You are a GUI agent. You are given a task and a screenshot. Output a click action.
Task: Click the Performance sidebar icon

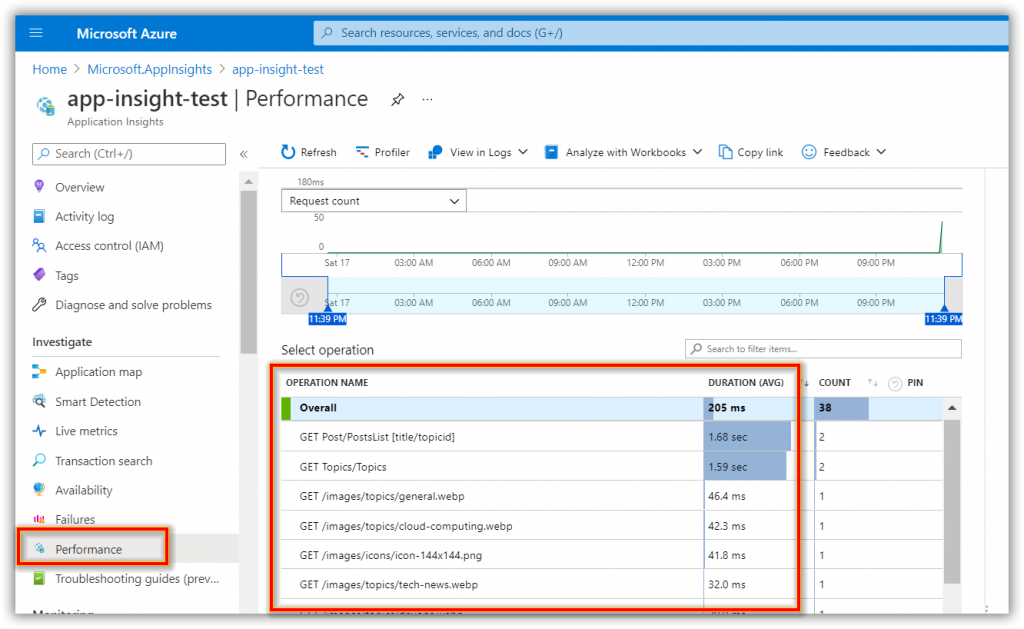point(39,549)
